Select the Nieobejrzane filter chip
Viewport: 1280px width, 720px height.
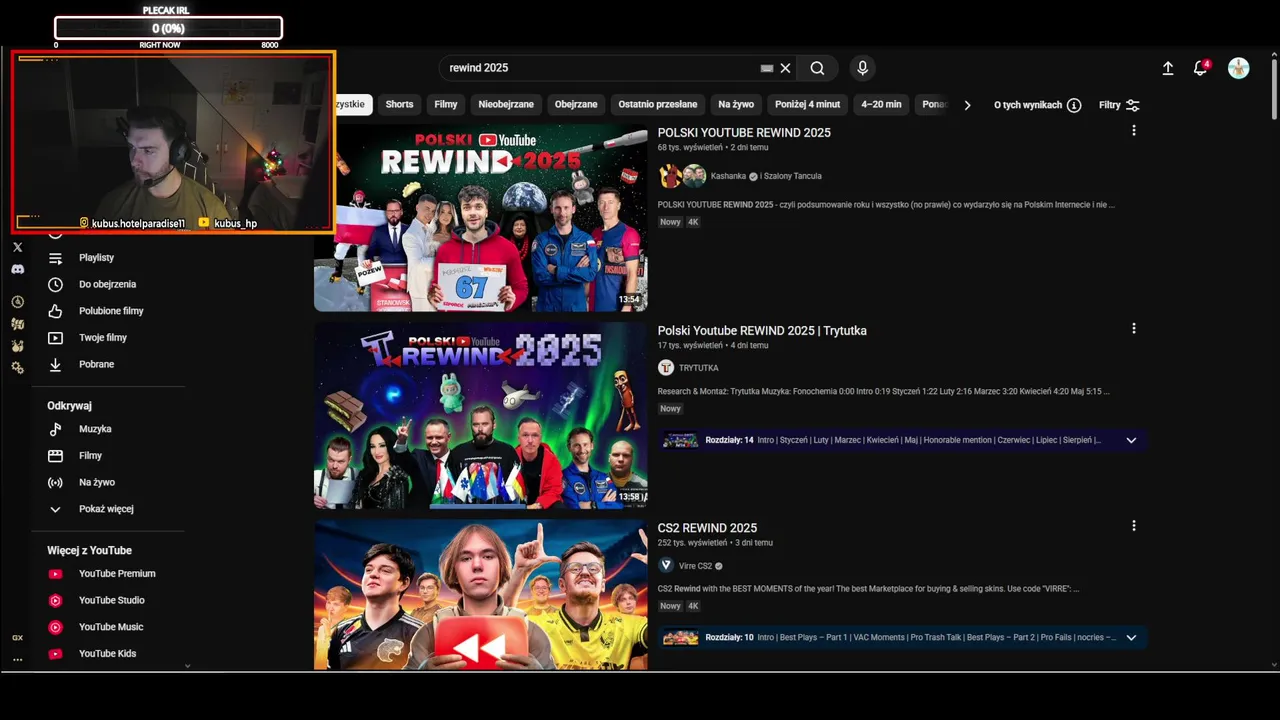(x=506, y=105)
